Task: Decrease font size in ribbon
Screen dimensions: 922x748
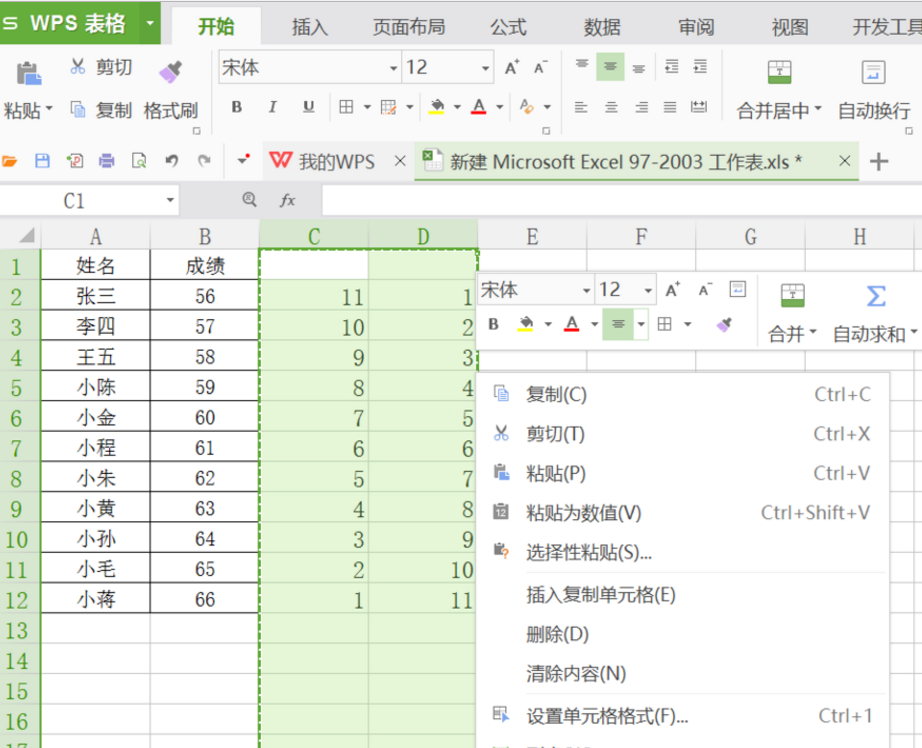Action: pyautogui.click(x=540, y=67)
